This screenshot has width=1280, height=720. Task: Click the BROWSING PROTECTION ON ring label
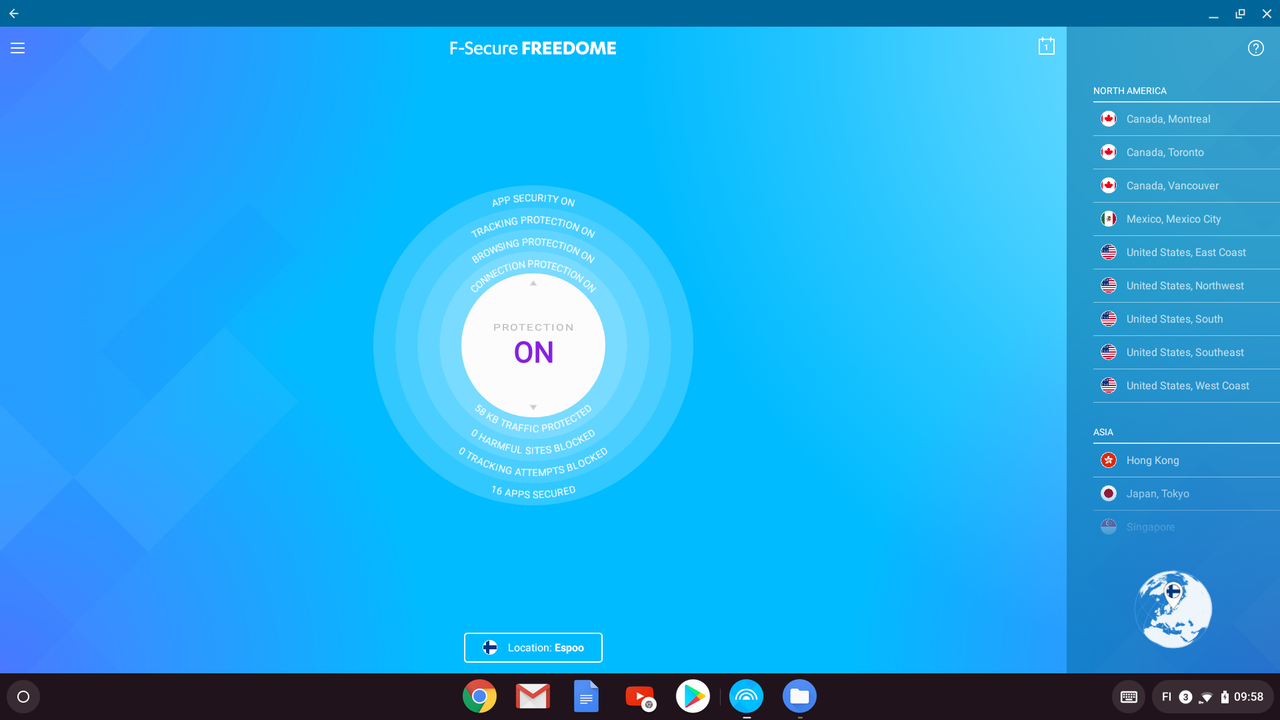(533, 248)
